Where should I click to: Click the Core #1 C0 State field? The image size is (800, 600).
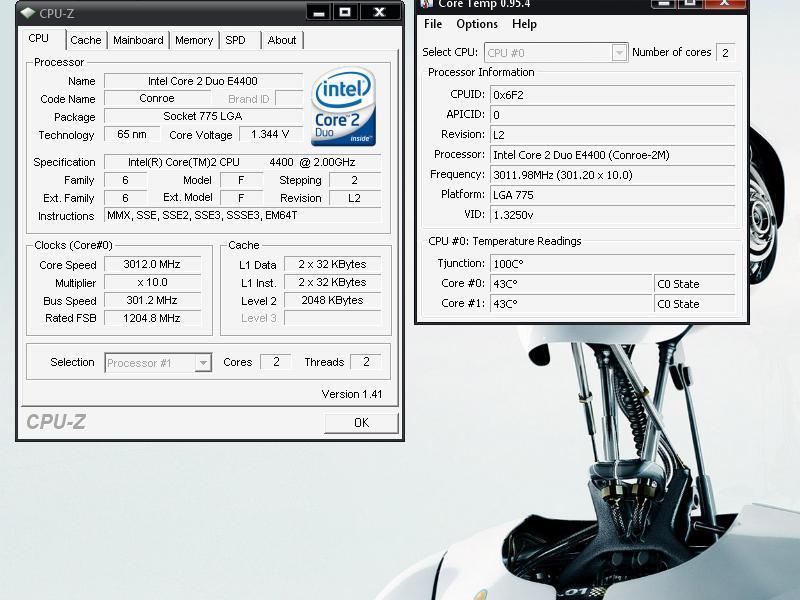[x=695, y=304]
